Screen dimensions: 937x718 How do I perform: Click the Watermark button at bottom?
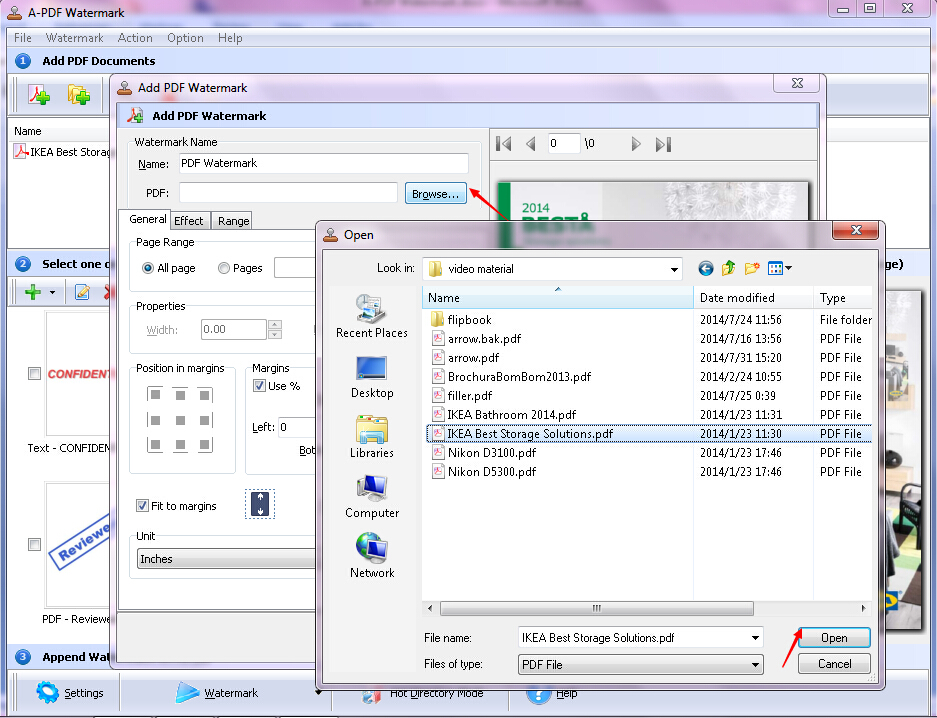coord(216,693)
